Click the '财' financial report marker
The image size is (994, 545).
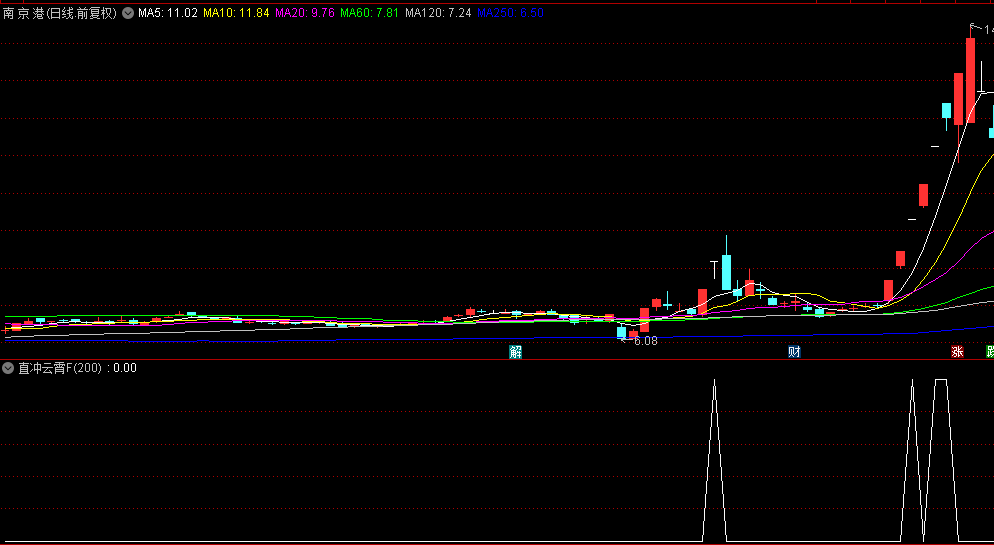794,351
